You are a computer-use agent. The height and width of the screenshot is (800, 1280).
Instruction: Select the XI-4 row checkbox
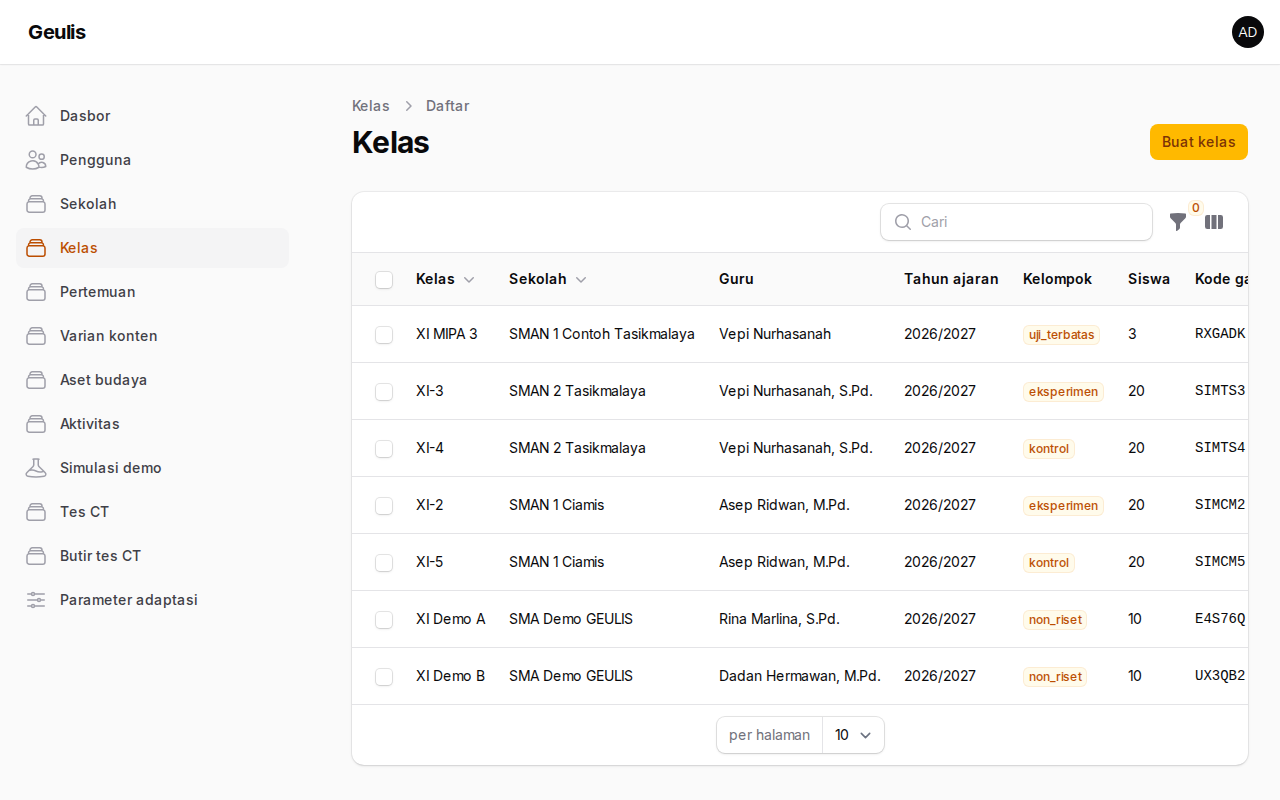coord(384,449)
